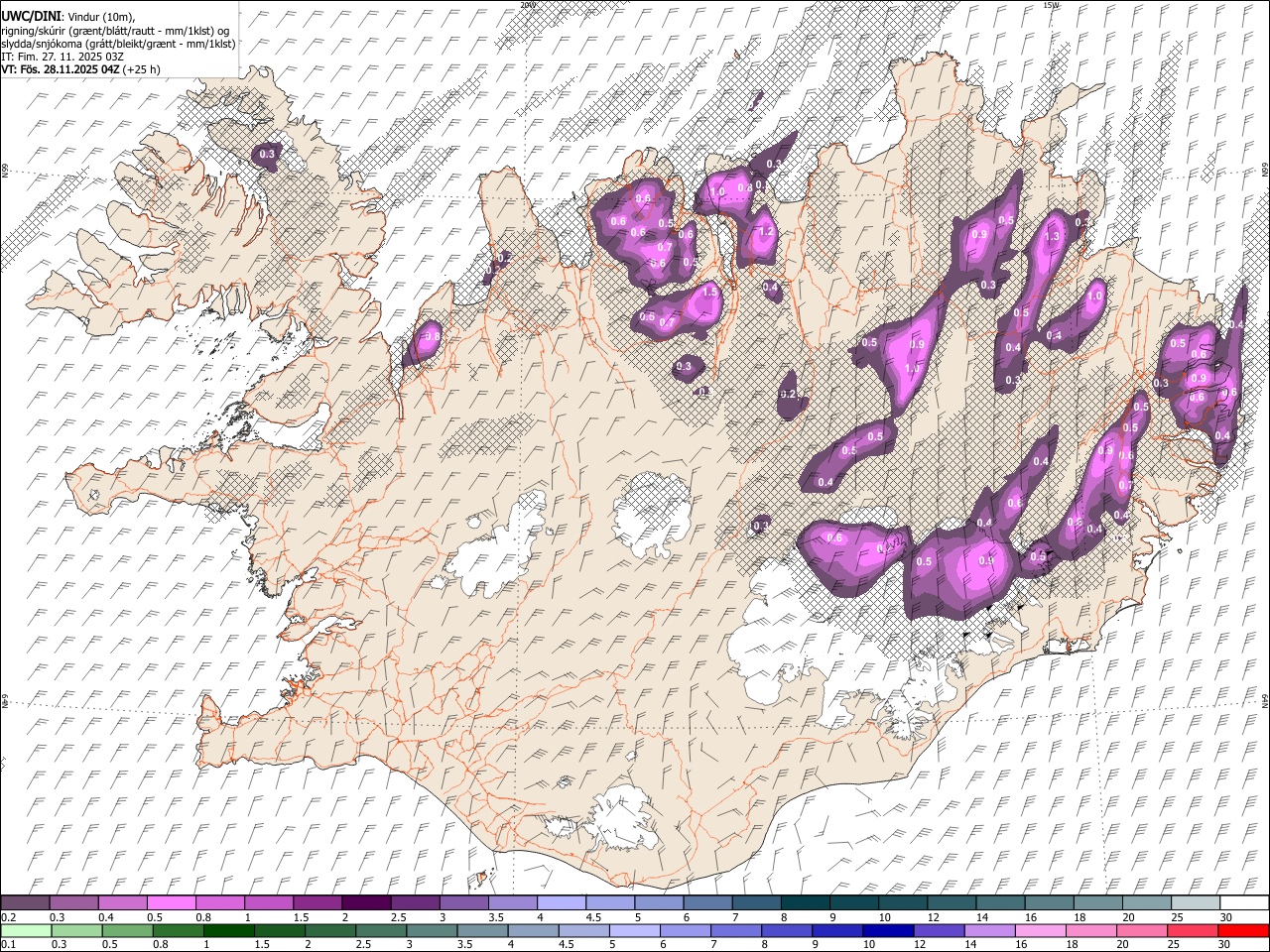Select the white swatch at end of snow scale
The image size is (1270, 952).
pyautogui.click(x=1245, y=903)
